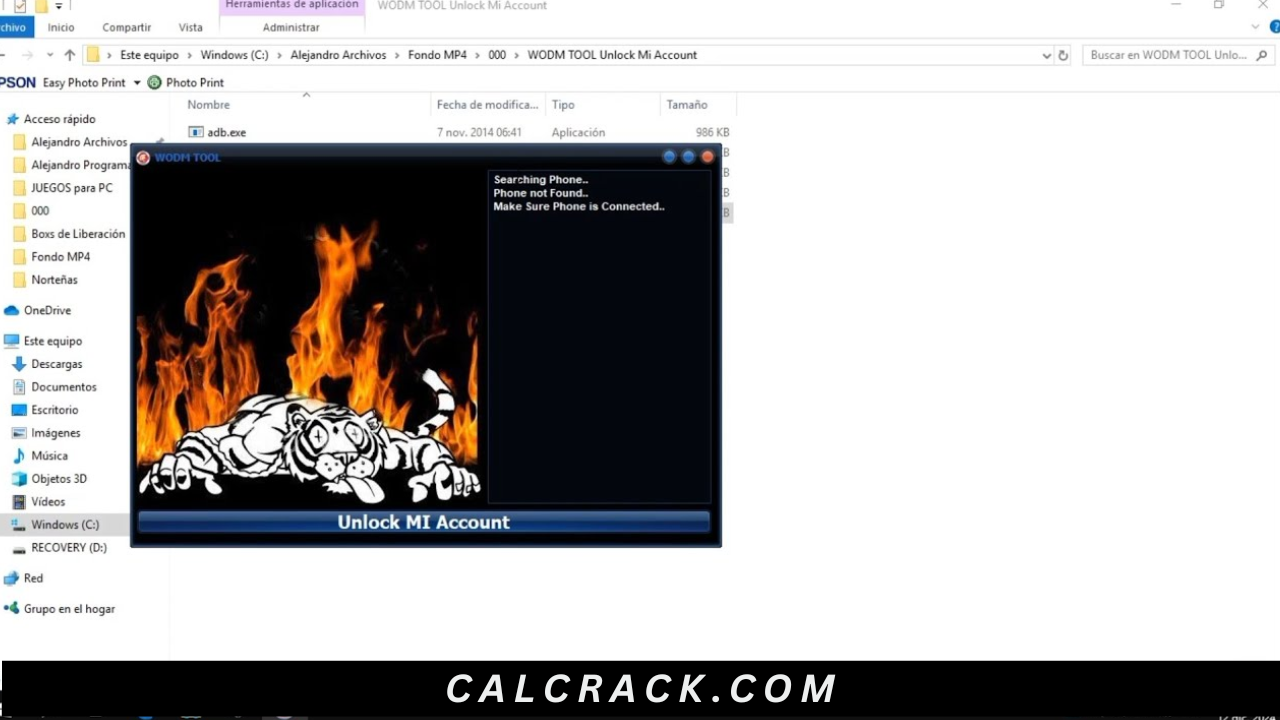
Task: Click Fondo MP4 in the address breadcrumb
Action: pos(437,55)
